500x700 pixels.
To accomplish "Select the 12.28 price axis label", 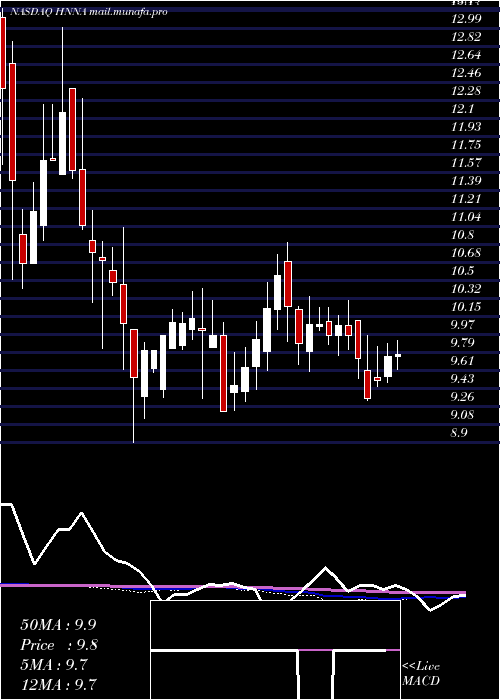I will coord(466,91).
